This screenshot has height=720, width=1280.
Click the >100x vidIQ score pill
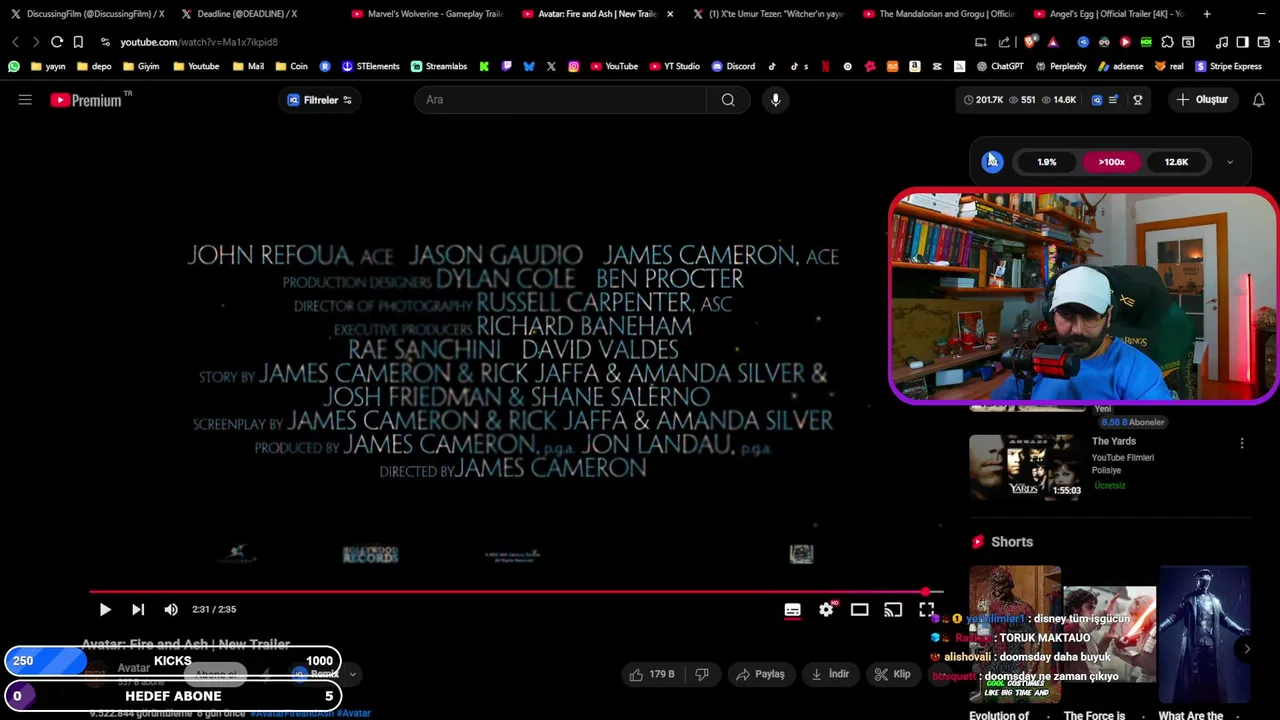(x=1111, y=162)
